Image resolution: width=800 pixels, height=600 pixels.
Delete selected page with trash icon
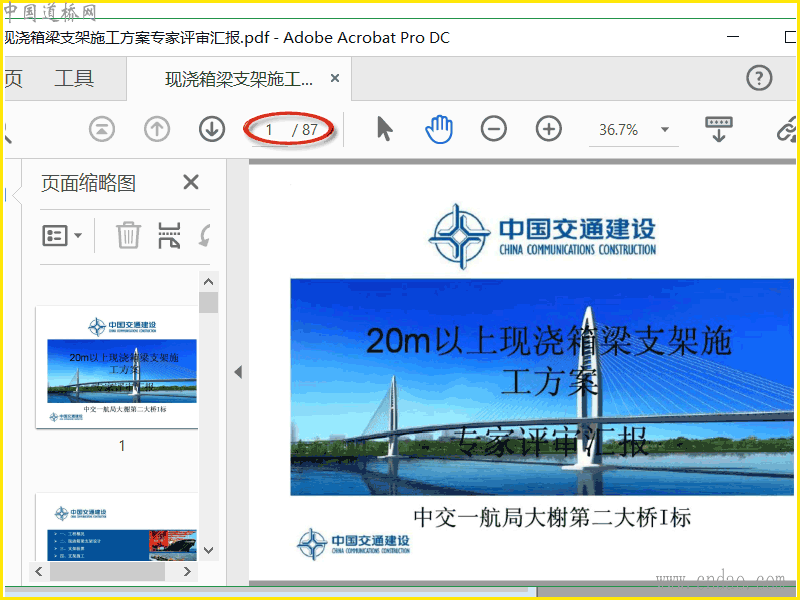(128, 235)
